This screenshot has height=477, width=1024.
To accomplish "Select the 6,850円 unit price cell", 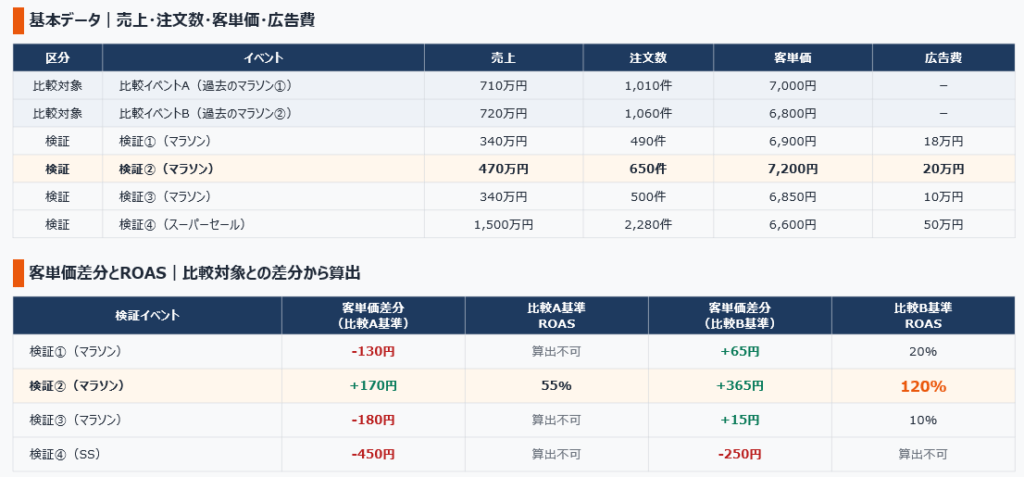I will [793, 196].
